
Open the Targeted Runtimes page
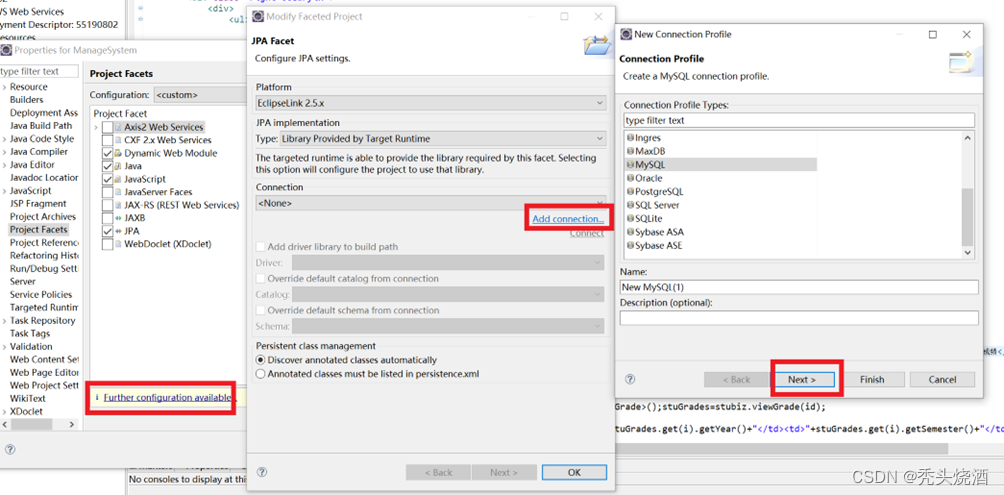point(44,307)
